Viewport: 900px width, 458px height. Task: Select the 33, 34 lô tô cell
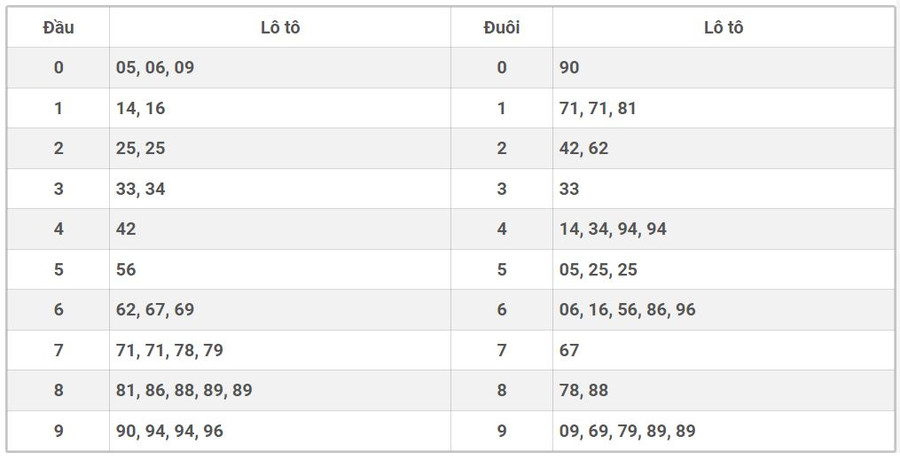point(141,189)
